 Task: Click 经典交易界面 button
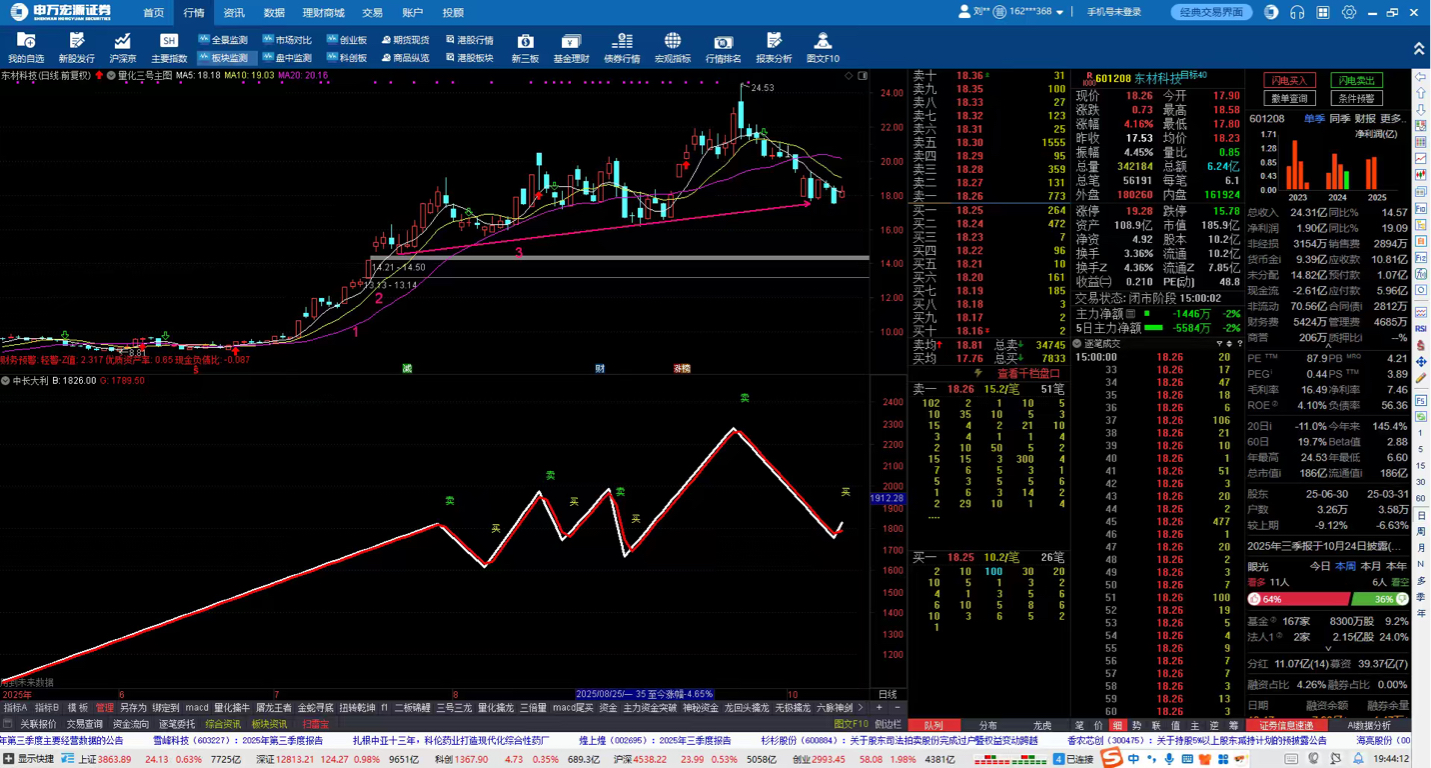tap(1211, 12)
